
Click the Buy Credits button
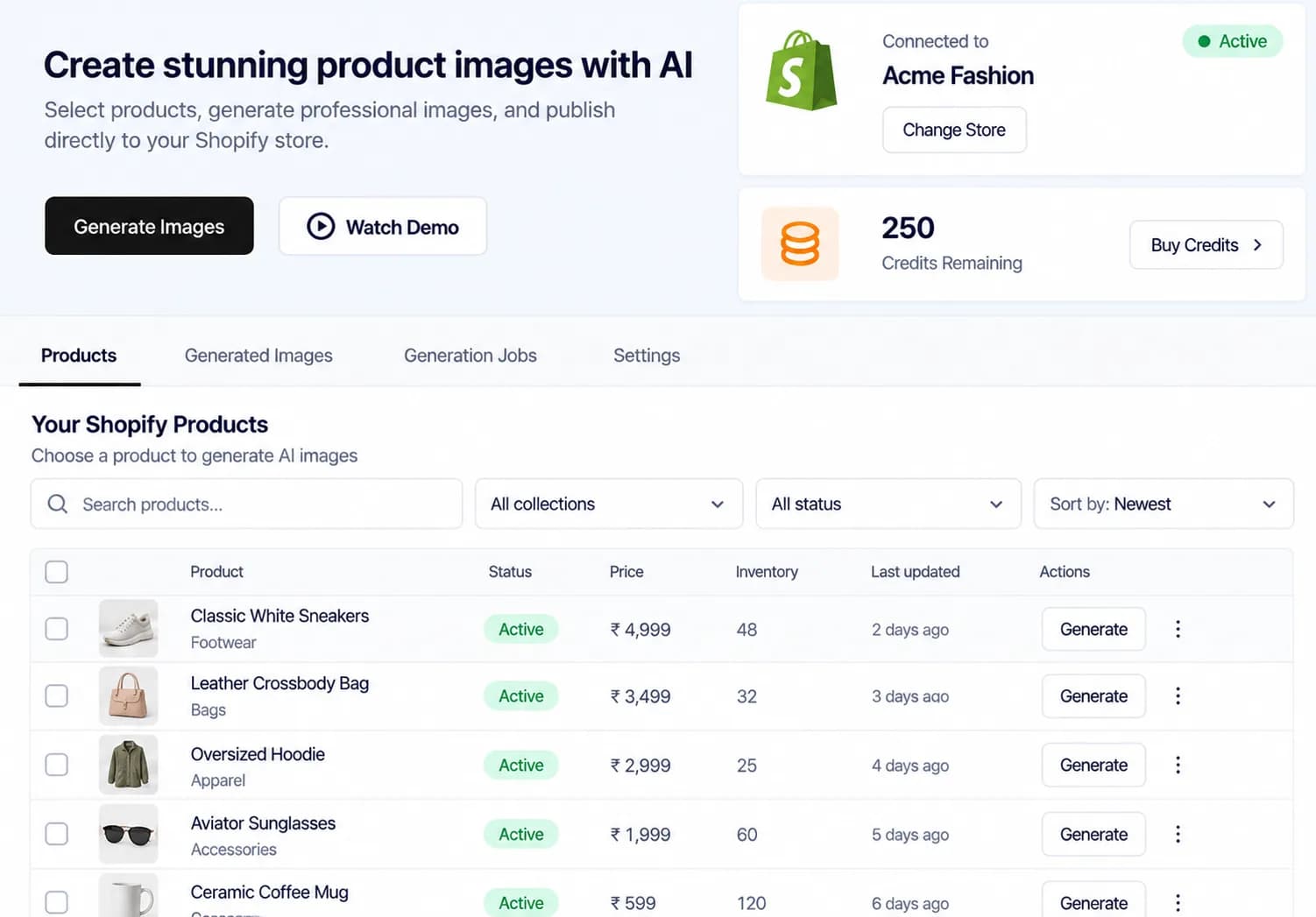tap(1206, 244)
